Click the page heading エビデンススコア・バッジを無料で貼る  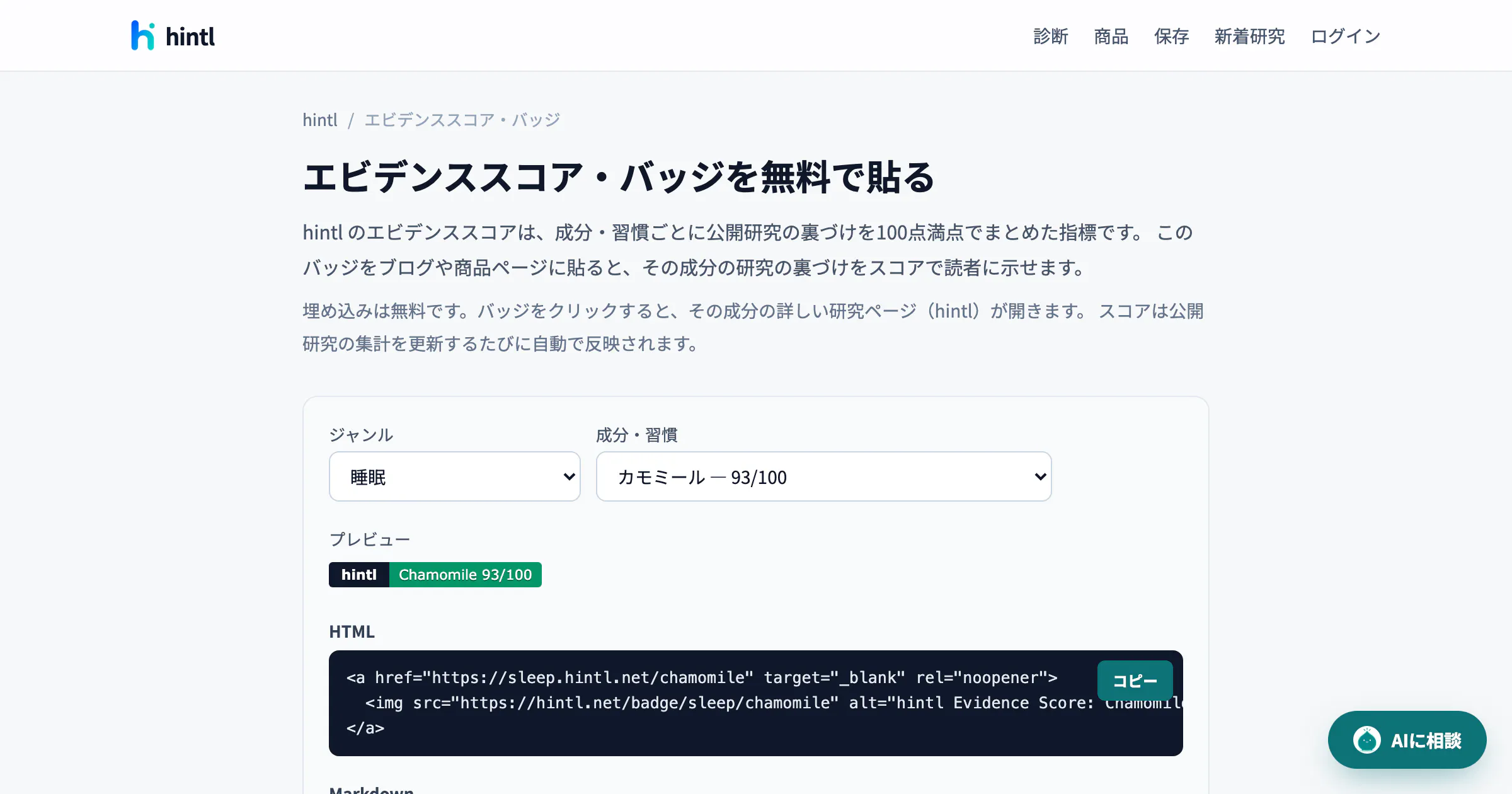tap(619, 177)
